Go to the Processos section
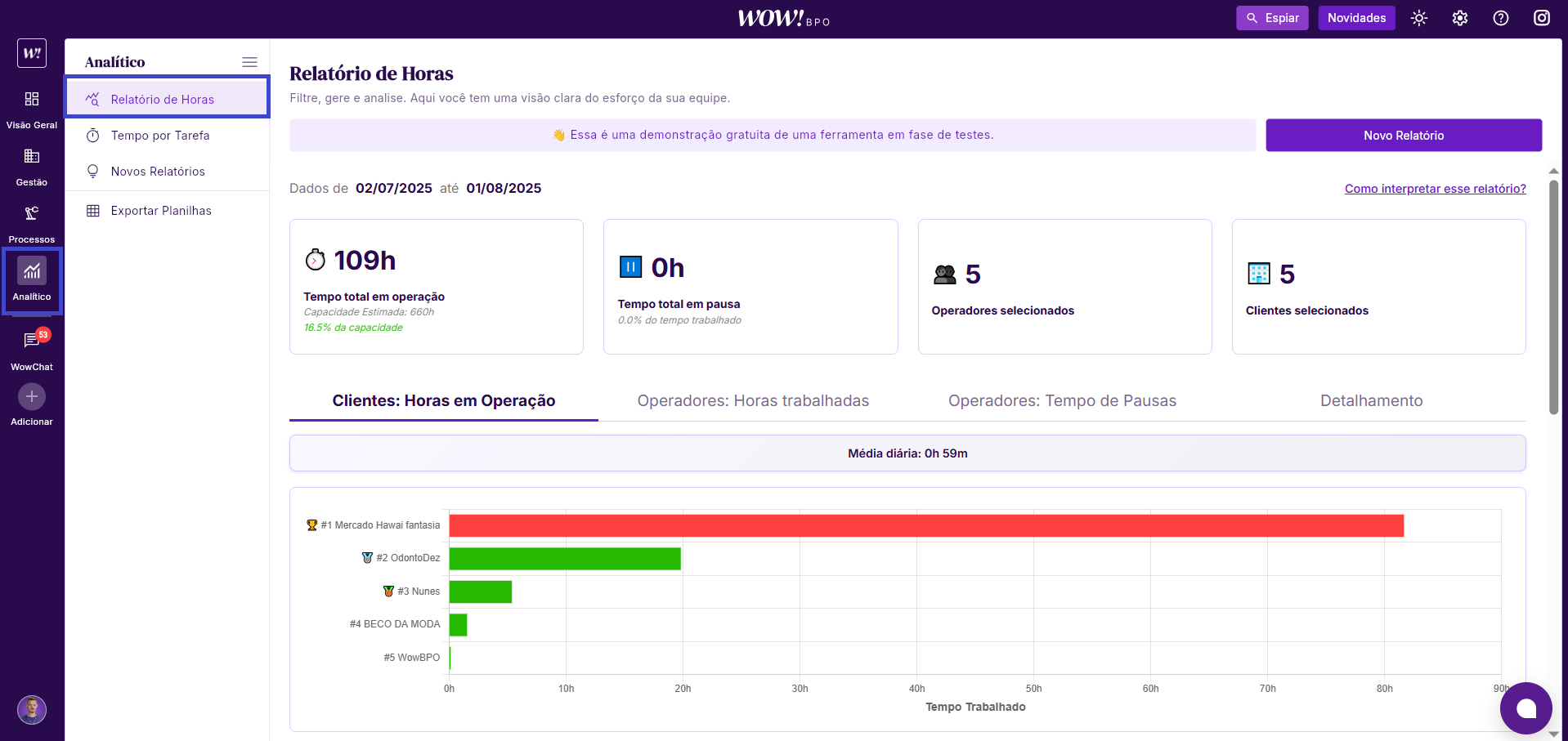1568x741 pixels. point(32,214)
